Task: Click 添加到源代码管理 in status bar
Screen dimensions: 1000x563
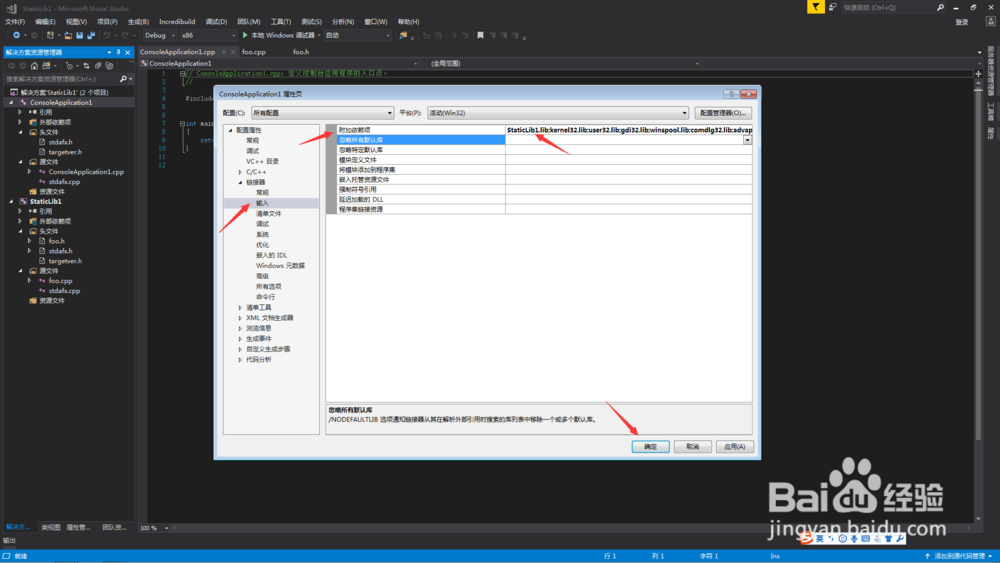Action: tap(959, 556)
